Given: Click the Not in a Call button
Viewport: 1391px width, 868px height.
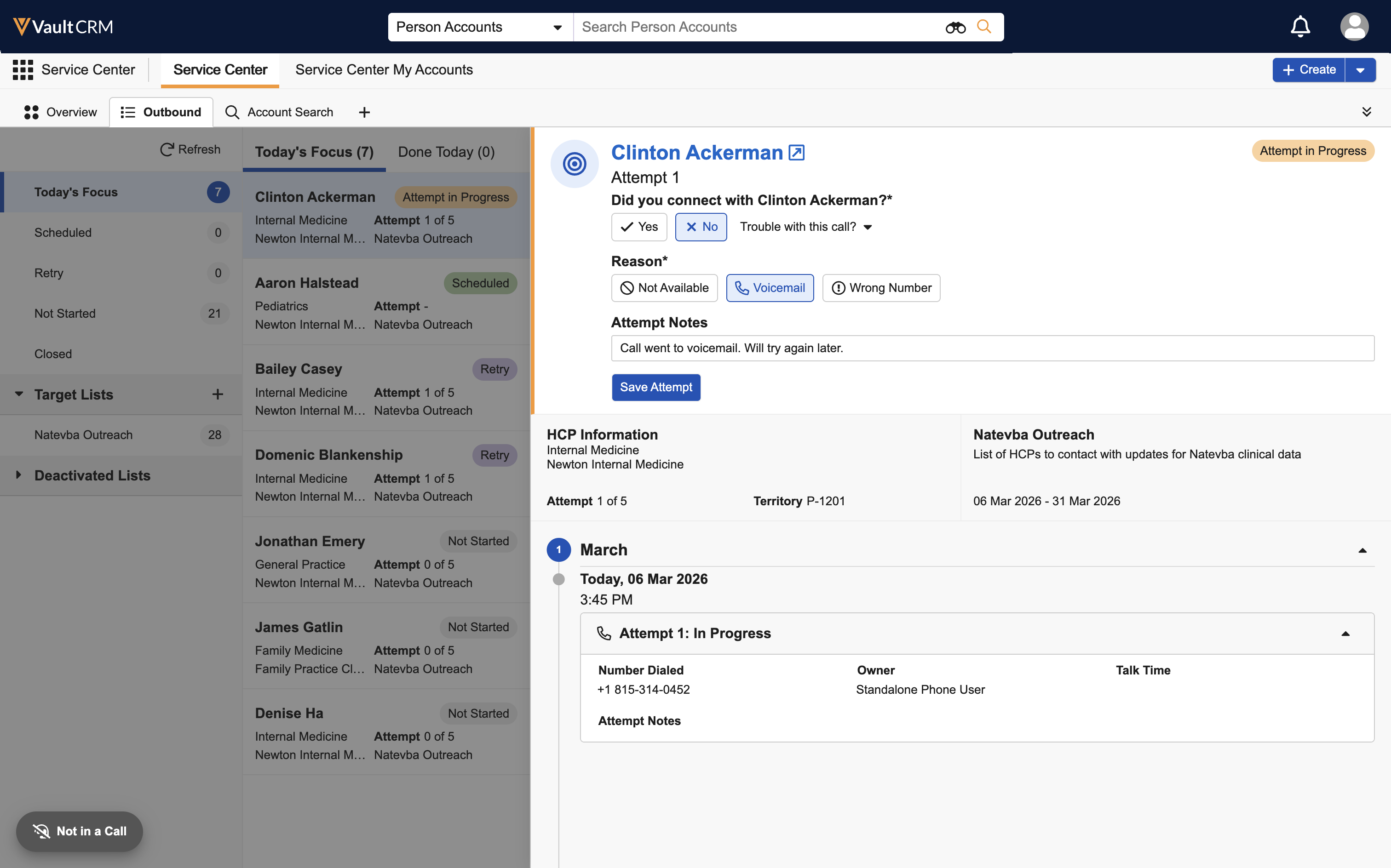Looking at the screenshot, I should pyautogui.click(x=79, y=831).
